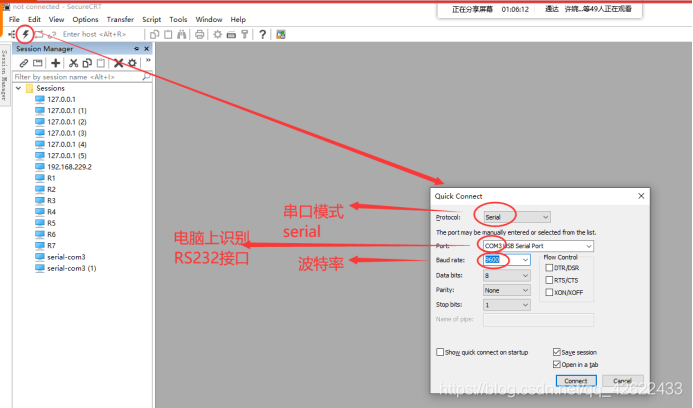
Task: Click the cut scissors icon in Session Manager
Action: (x=73, y=63)
